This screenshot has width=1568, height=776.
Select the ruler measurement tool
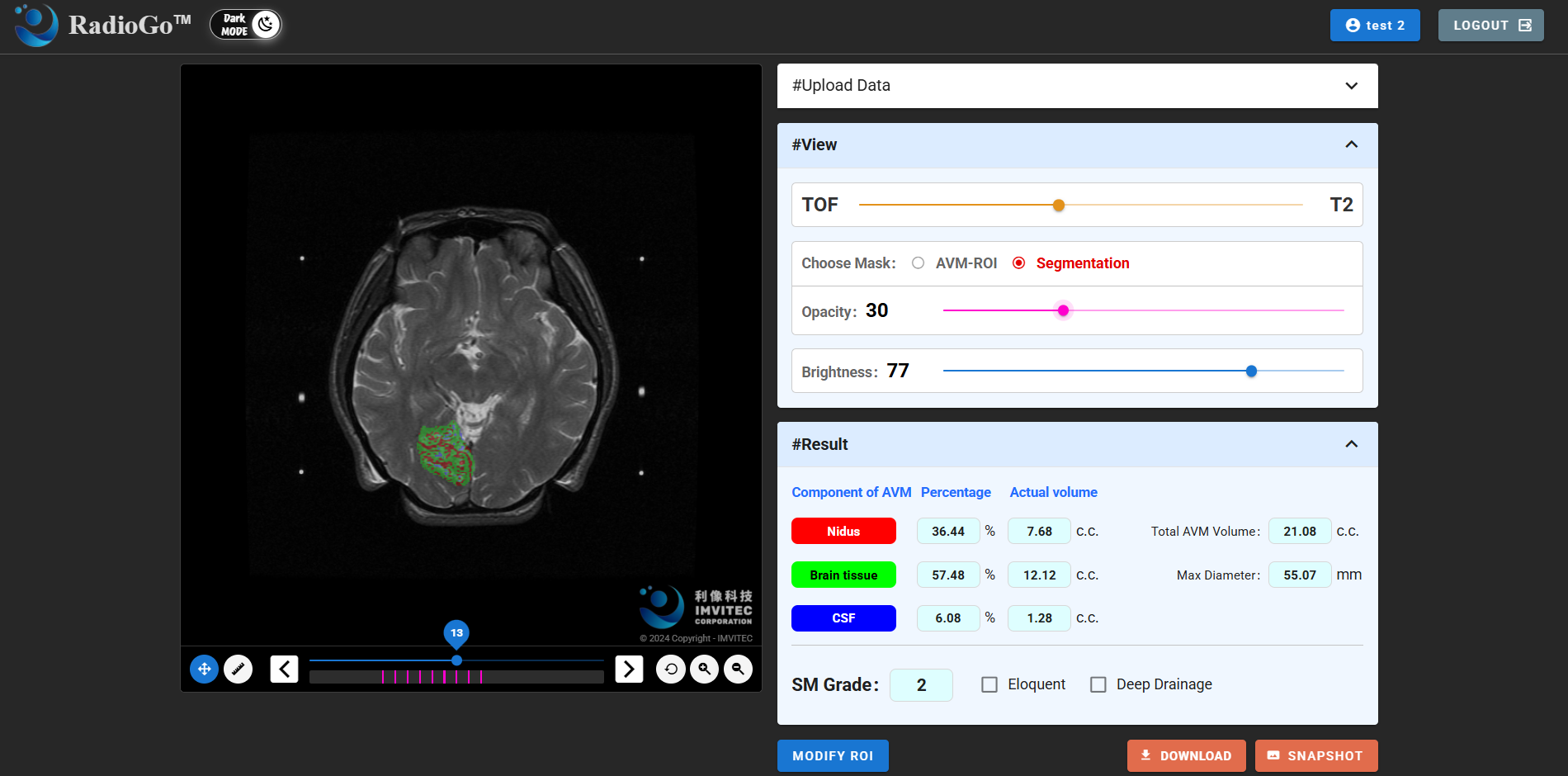pyautogui.click(x=239, y=669)
